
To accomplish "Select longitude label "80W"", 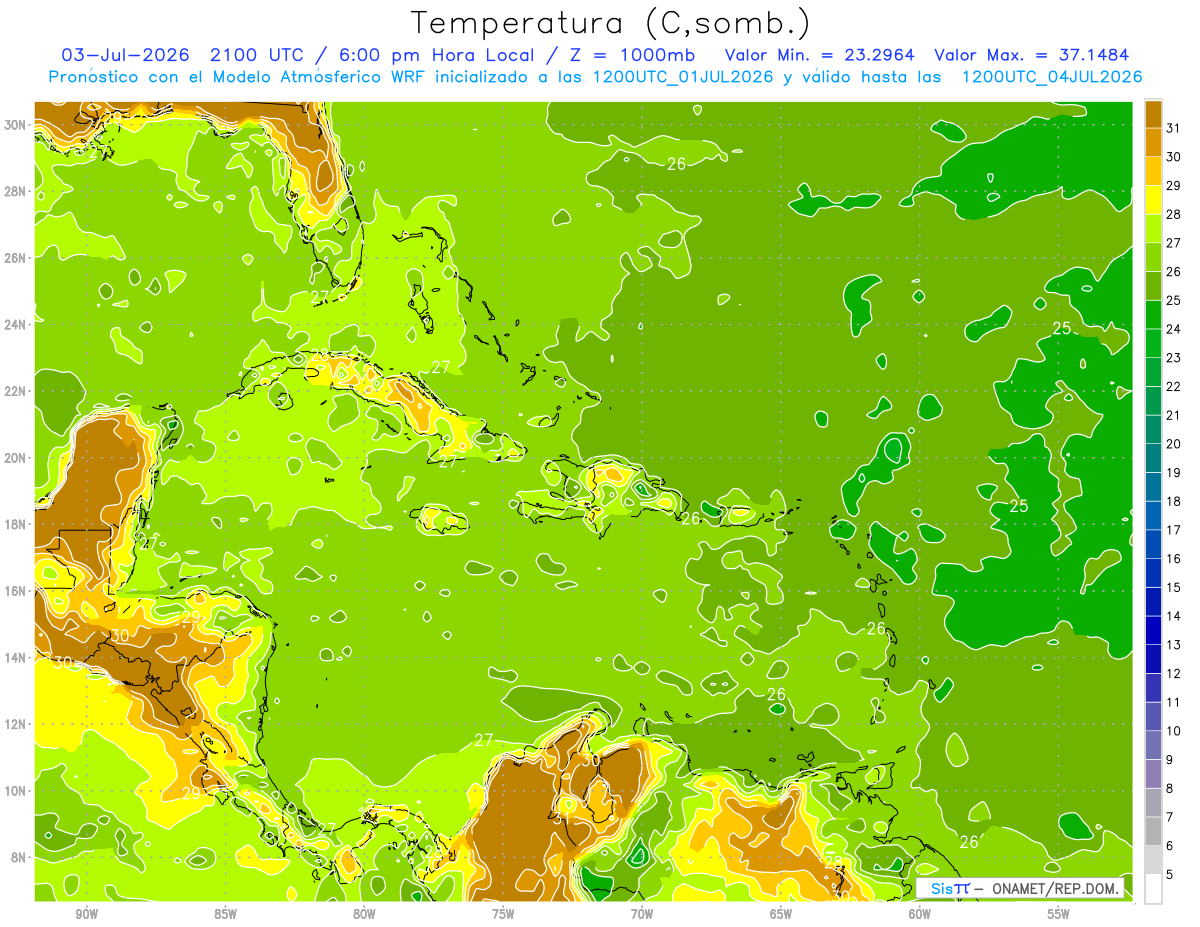I will tap(364, 914).
